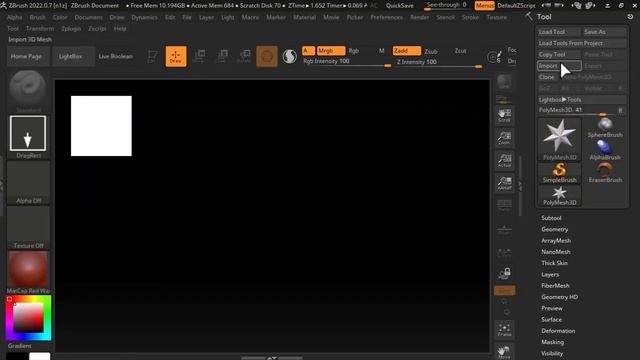The width and height of the screenshot is (640, 360).
Task: Toggle the Rgb mode
Action: click(x=354, y=51)
